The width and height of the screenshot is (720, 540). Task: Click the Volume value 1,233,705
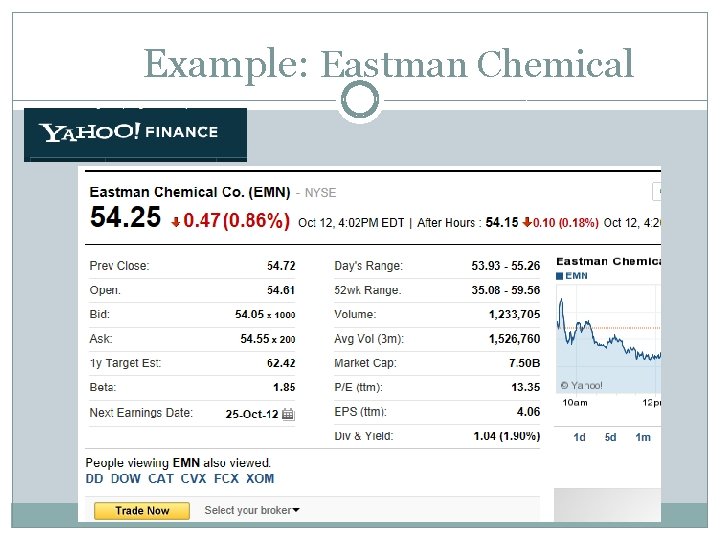pyautogui.click(x=514, y=315)
